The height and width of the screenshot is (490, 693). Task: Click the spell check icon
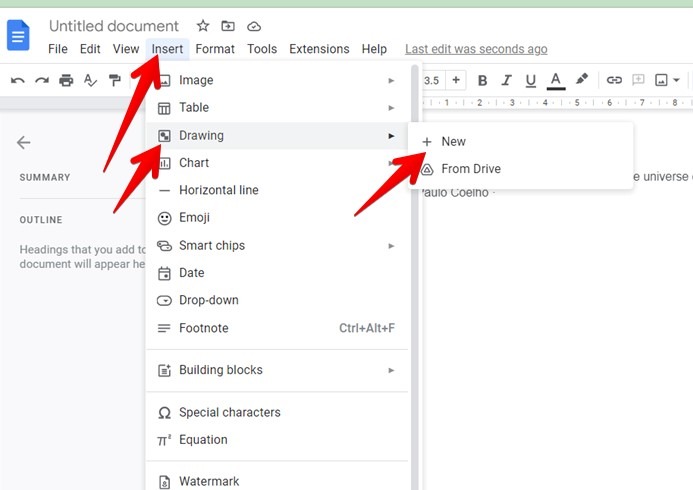pos(90,80)
